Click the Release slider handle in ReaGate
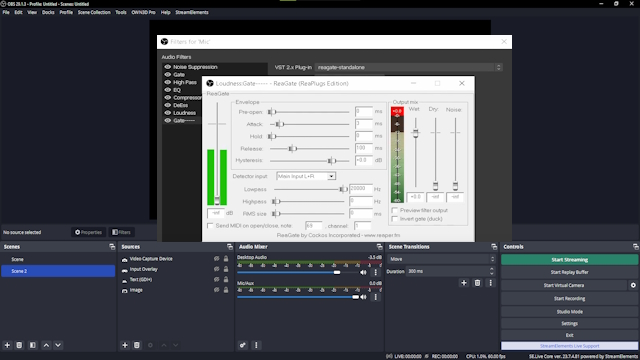Screen dimensions: 640x360 tap(293, 149)
